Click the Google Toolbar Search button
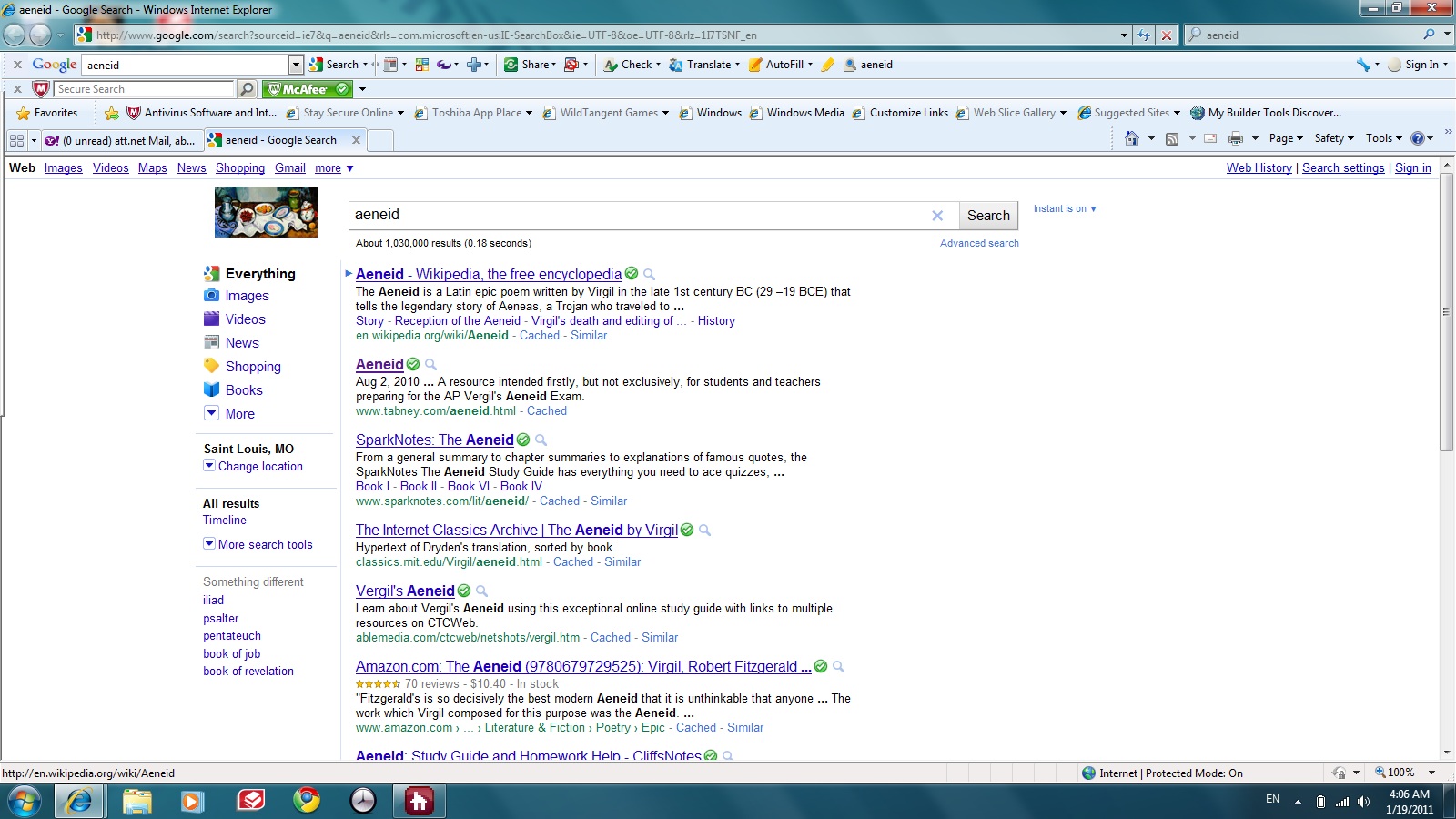Image resolution: width=1456 pixels, height=819 pixels. pos(334,65)
